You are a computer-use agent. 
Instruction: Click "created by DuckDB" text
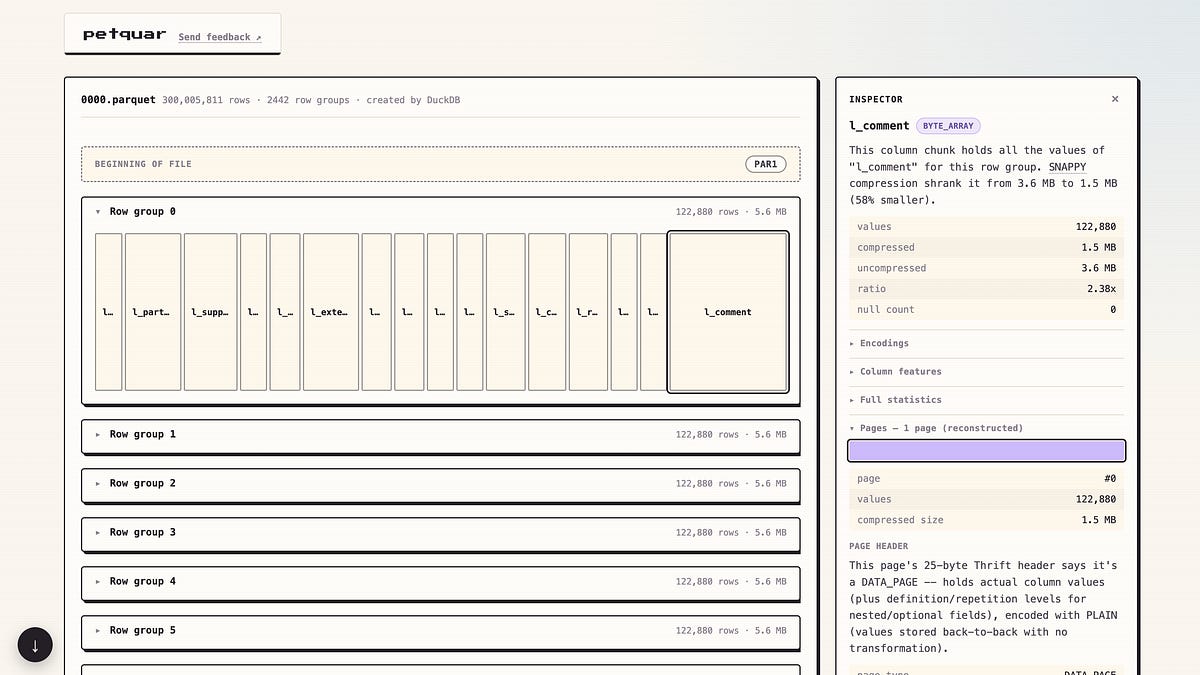click(x=413, y=100)
